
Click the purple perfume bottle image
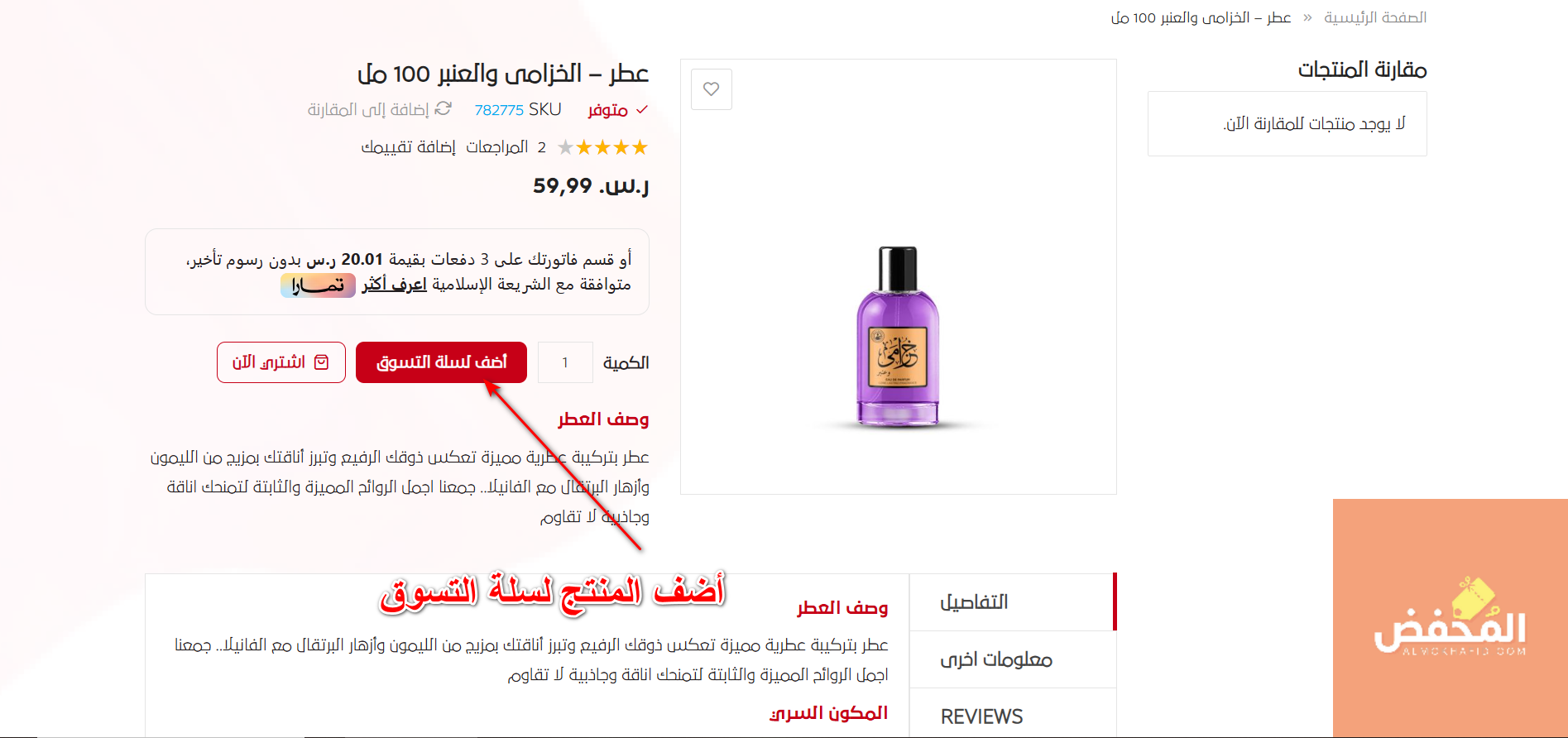[x=898, y=337]
